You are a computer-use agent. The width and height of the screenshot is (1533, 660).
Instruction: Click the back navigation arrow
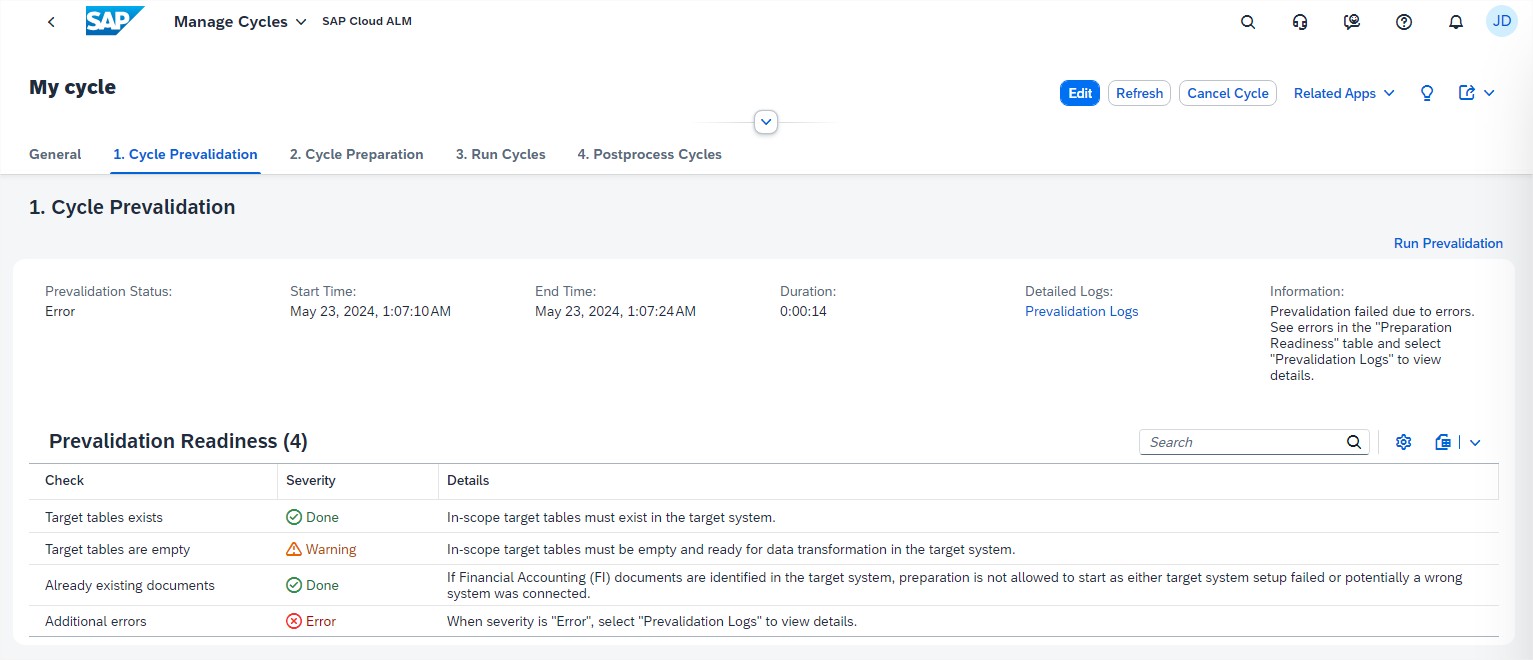tap(51, 22)
